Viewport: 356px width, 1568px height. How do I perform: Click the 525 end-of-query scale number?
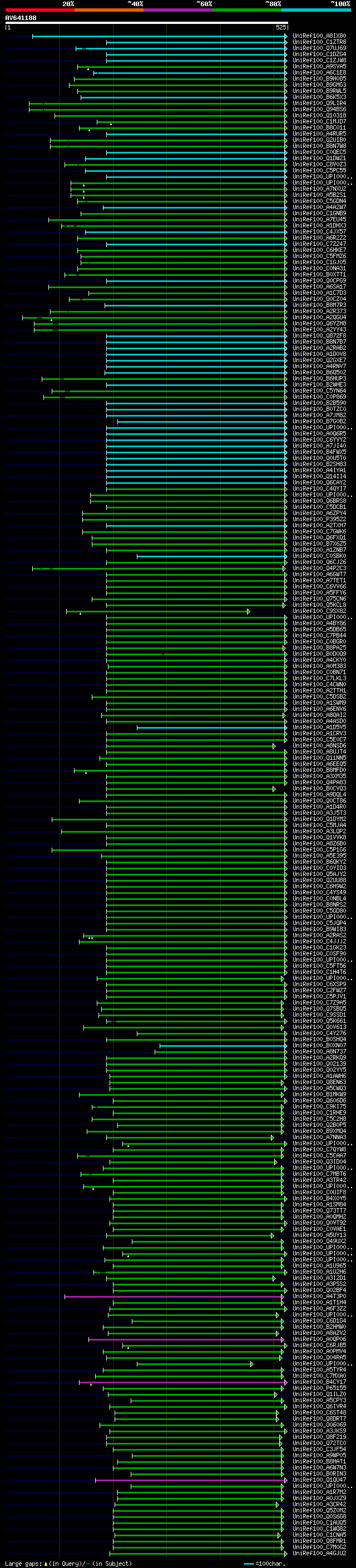[280, 27]
